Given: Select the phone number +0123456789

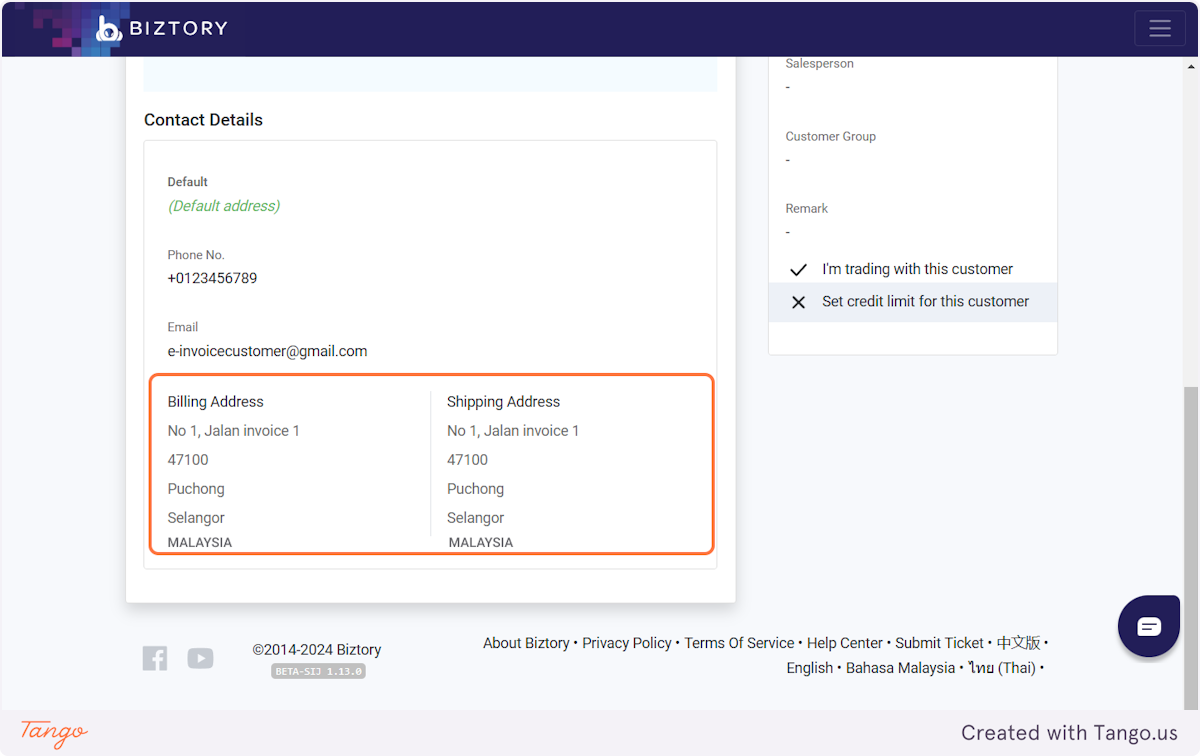Looking at the screenshot, I should 212,278.
